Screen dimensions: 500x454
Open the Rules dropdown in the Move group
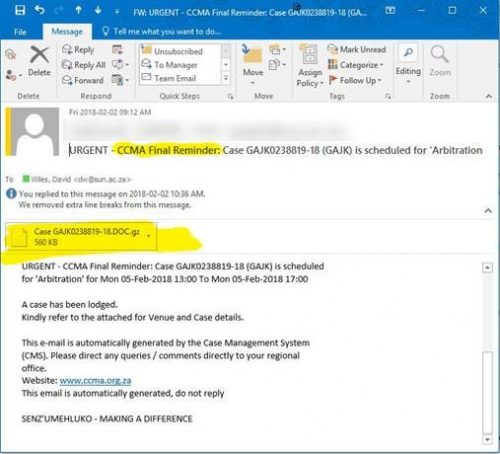point(278,50)
